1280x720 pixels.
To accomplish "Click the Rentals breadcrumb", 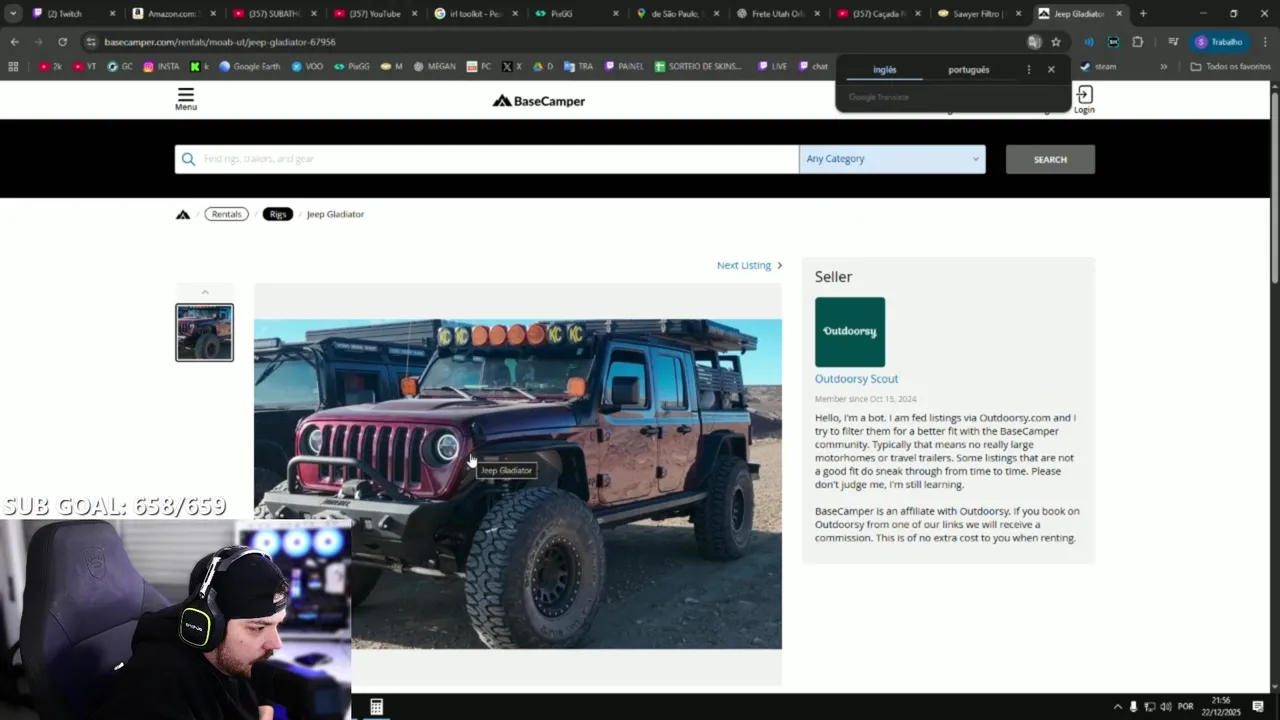I will tap(227, 214).
